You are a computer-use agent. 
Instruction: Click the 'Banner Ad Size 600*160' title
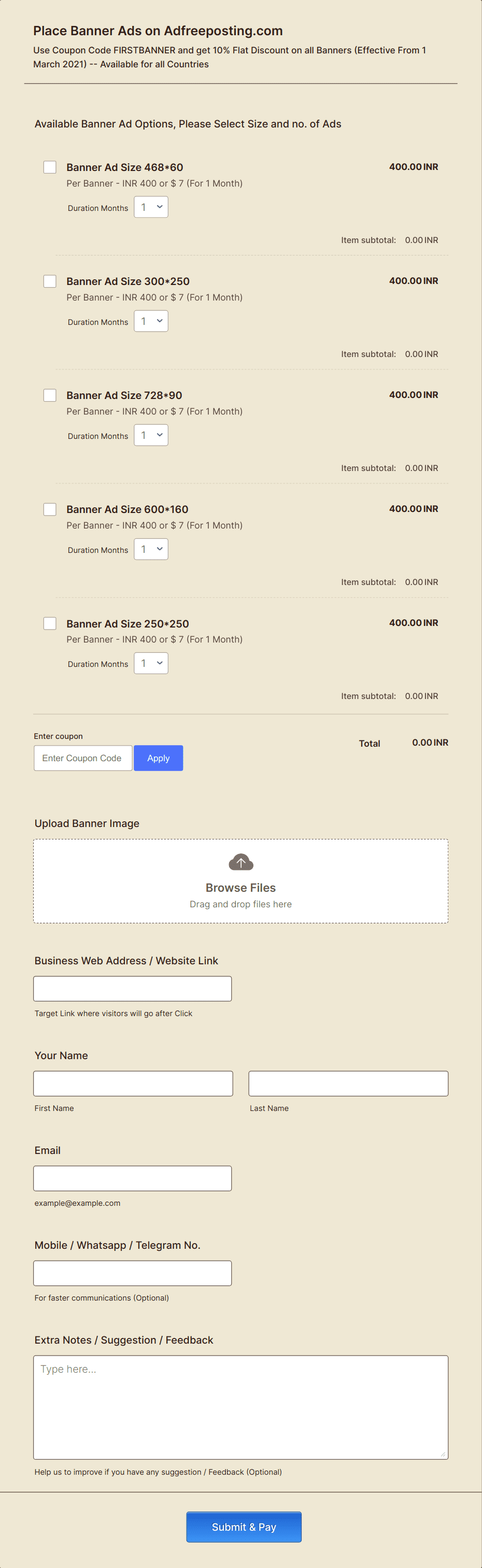[x=127, y=509]
